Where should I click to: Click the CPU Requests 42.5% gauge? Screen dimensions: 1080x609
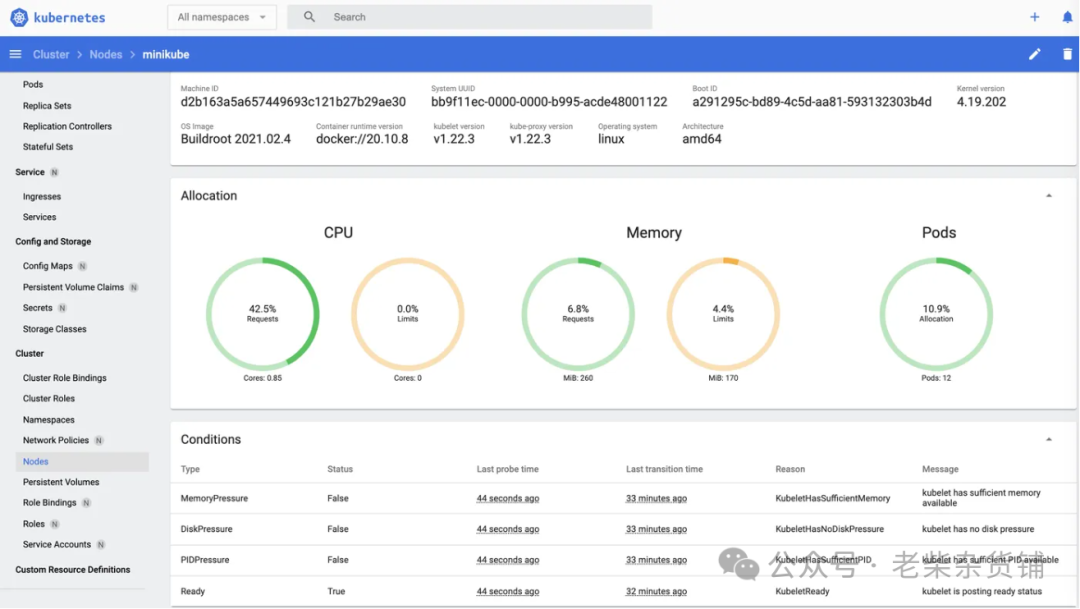(262, 314)
